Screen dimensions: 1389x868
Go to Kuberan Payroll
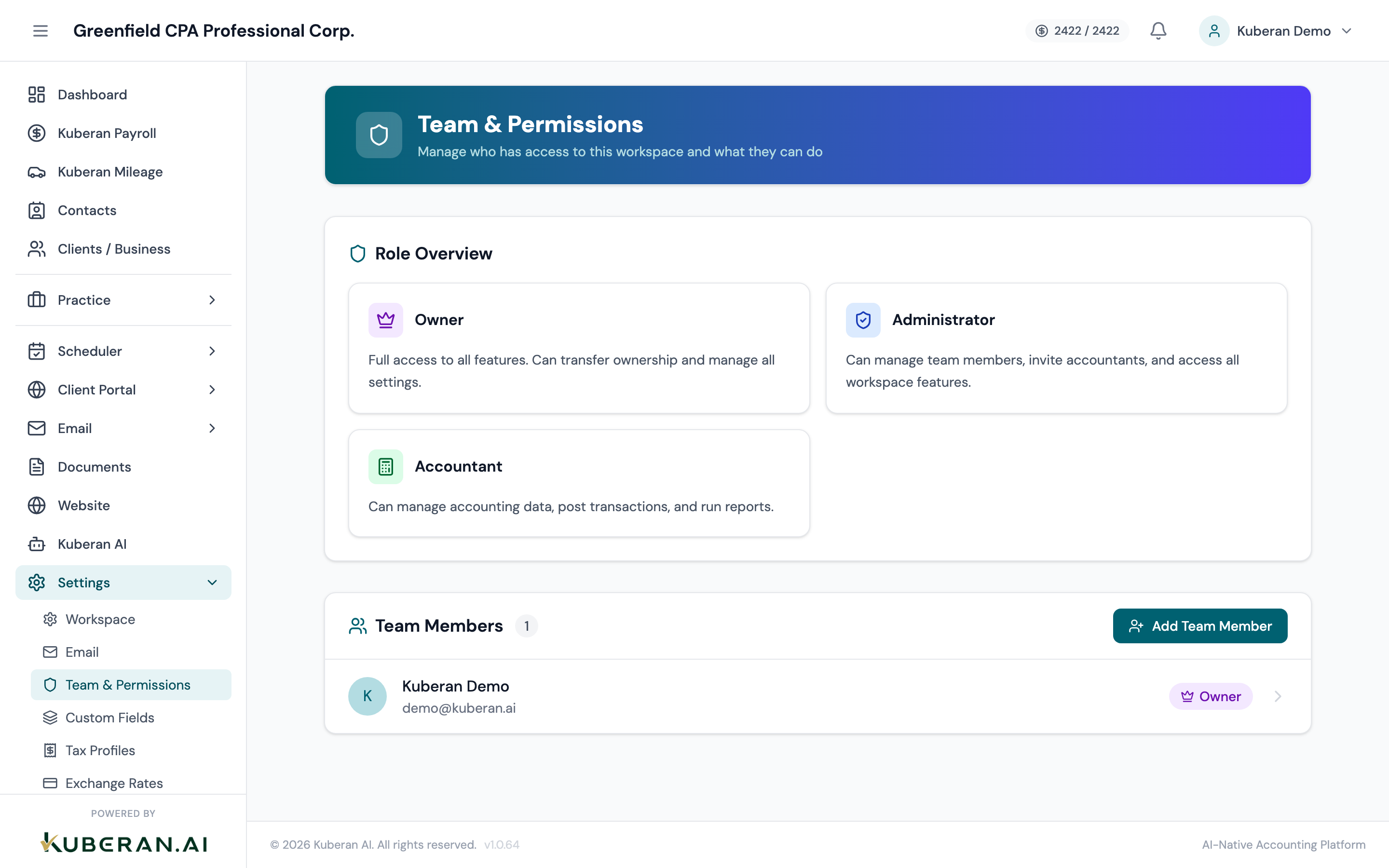123,133
